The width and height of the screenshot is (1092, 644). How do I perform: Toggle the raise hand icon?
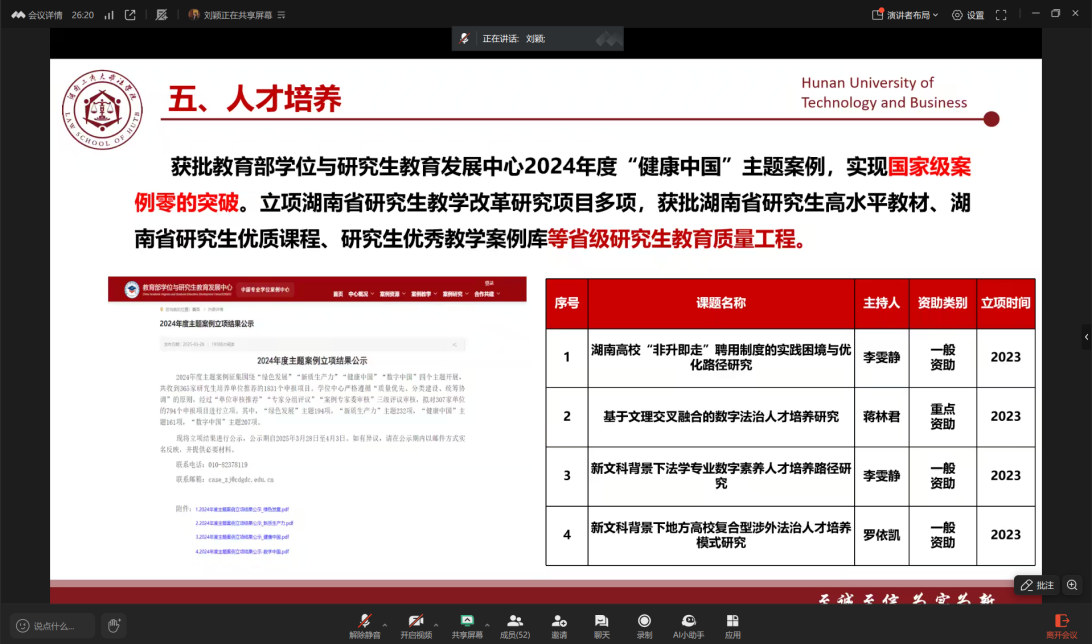[114, 626]
